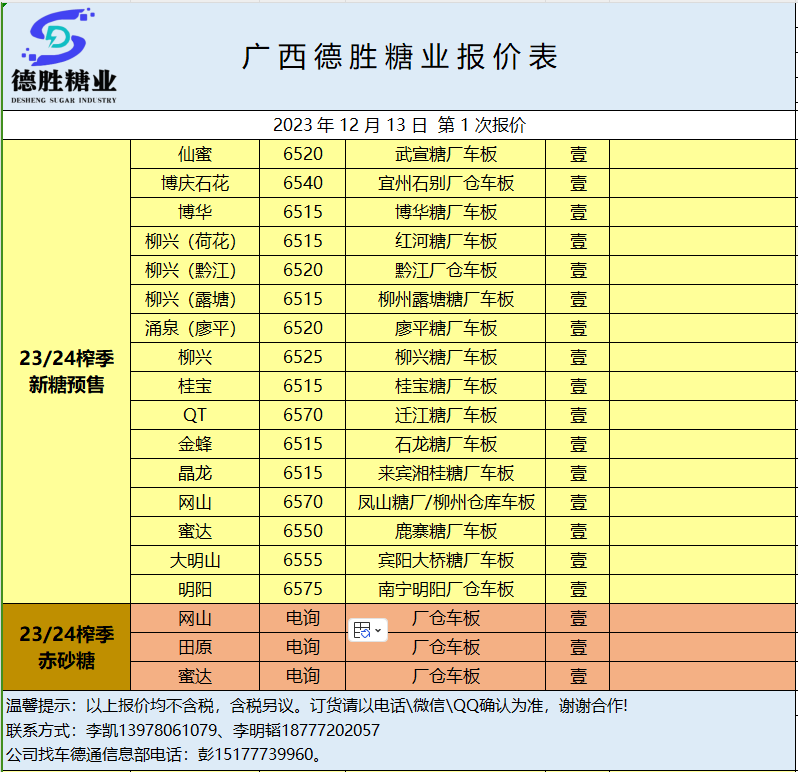
Task: Click the paste options clipboard icon
Action: [361, 630]
